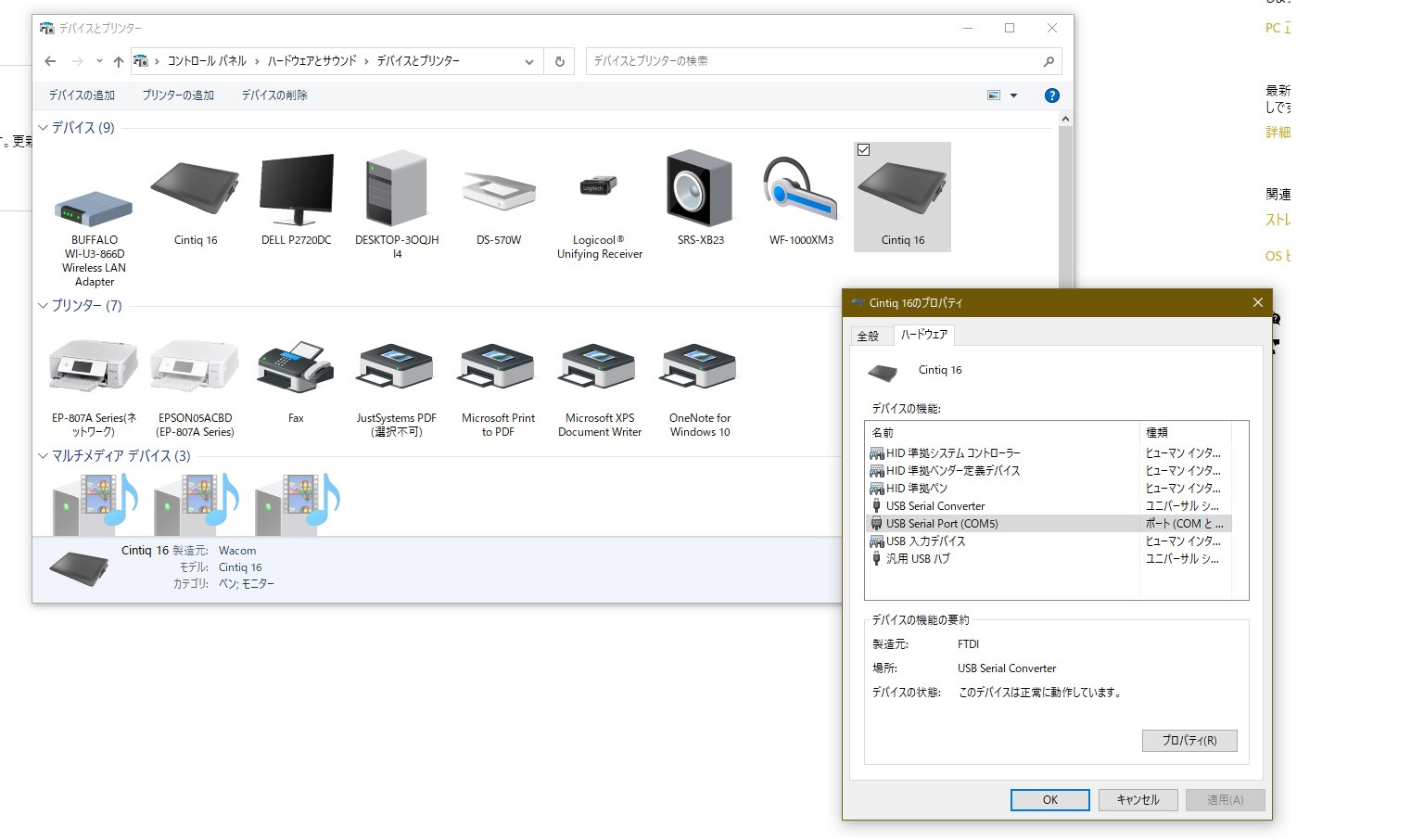Select the HID 準拠ペン row
This screenshot has width=1424, height=840.
point(1048,489)
